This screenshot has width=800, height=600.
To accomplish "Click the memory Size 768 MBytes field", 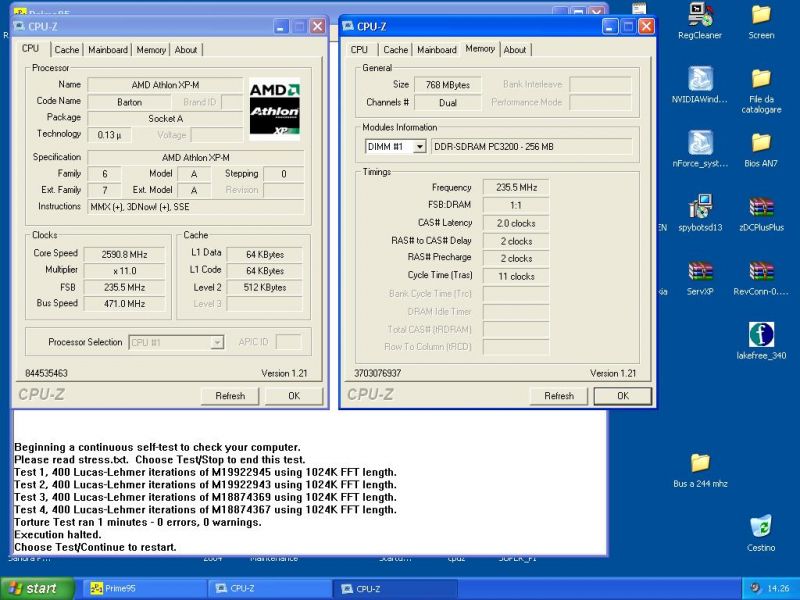I will (x=447, y=85).
